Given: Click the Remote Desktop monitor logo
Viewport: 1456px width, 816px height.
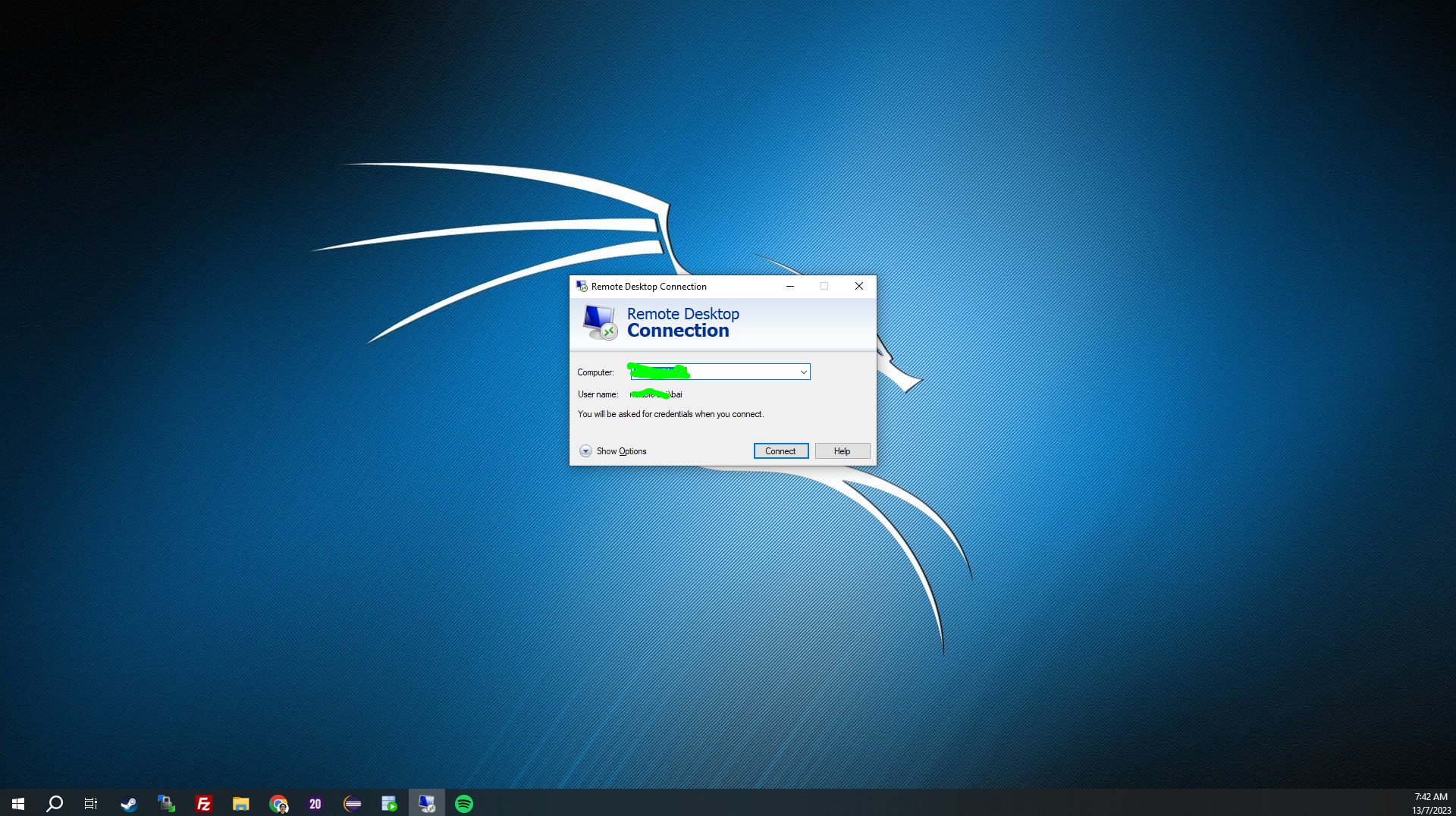Looking at the screenshot, I should (600, 322).
